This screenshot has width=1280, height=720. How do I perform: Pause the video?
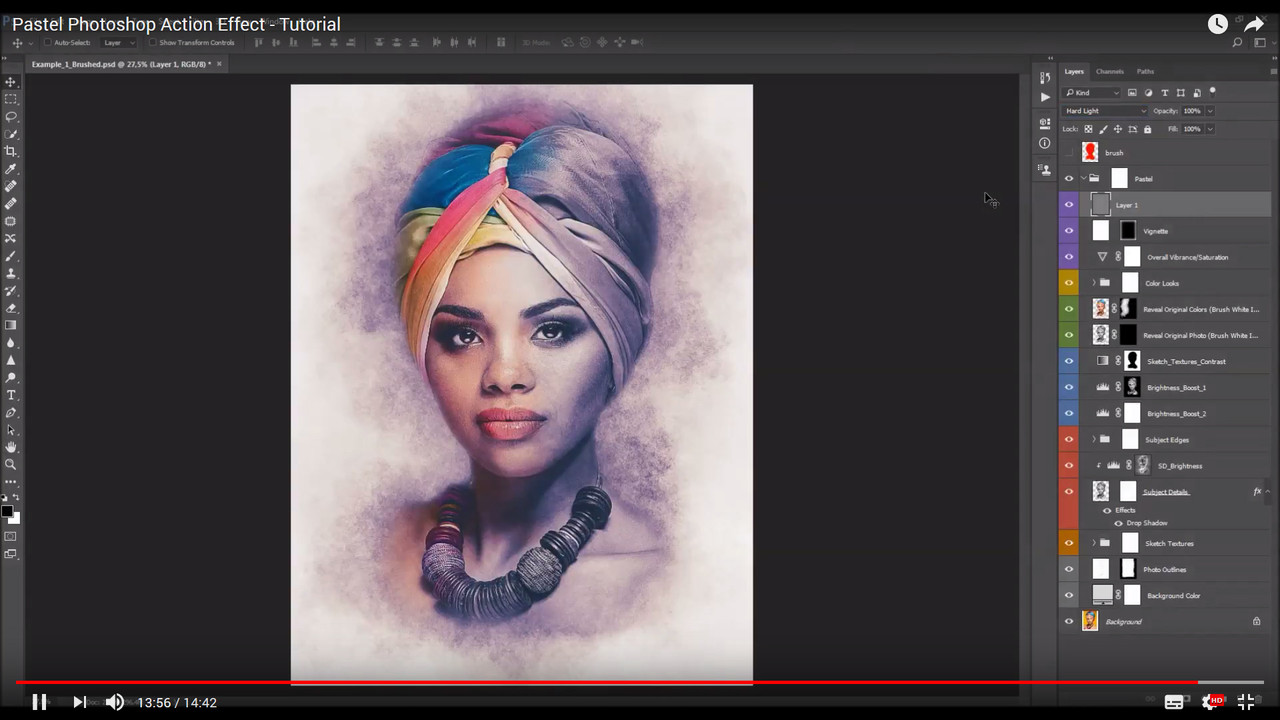tap(39, 702)
